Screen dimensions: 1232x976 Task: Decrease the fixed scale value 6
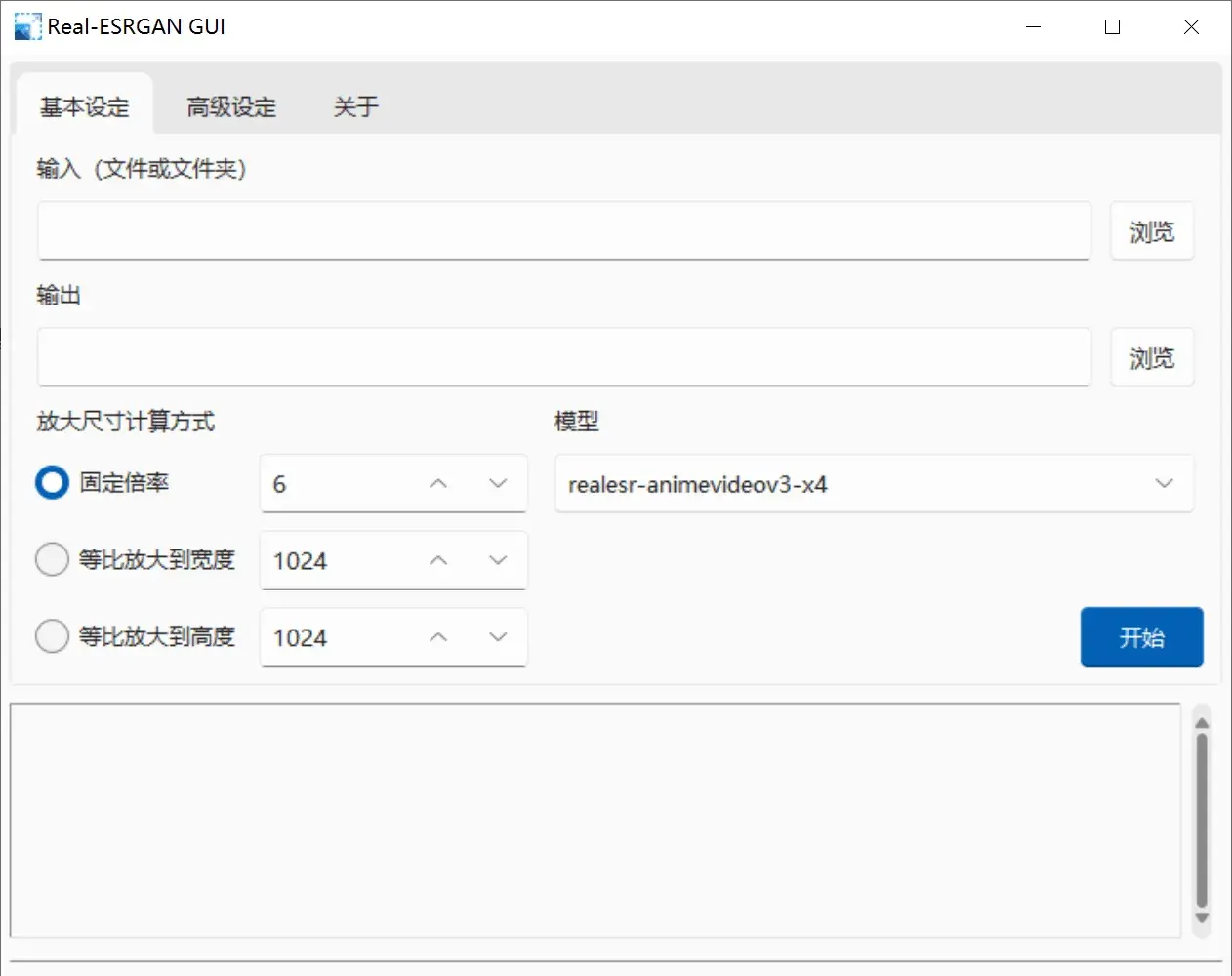(498, 483)
